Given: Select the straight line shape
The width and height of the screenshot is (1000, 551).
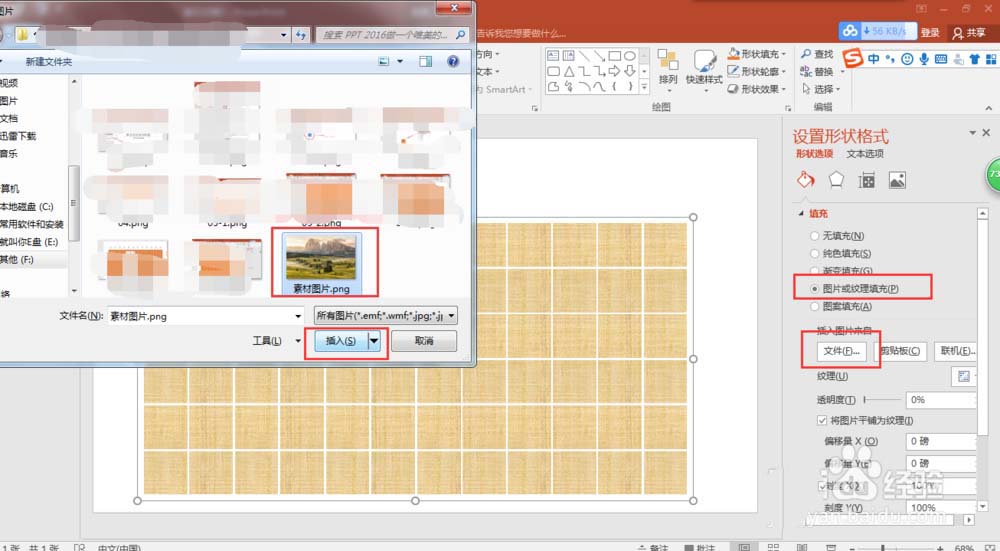Looking at the screenshot, I should 584,56.
